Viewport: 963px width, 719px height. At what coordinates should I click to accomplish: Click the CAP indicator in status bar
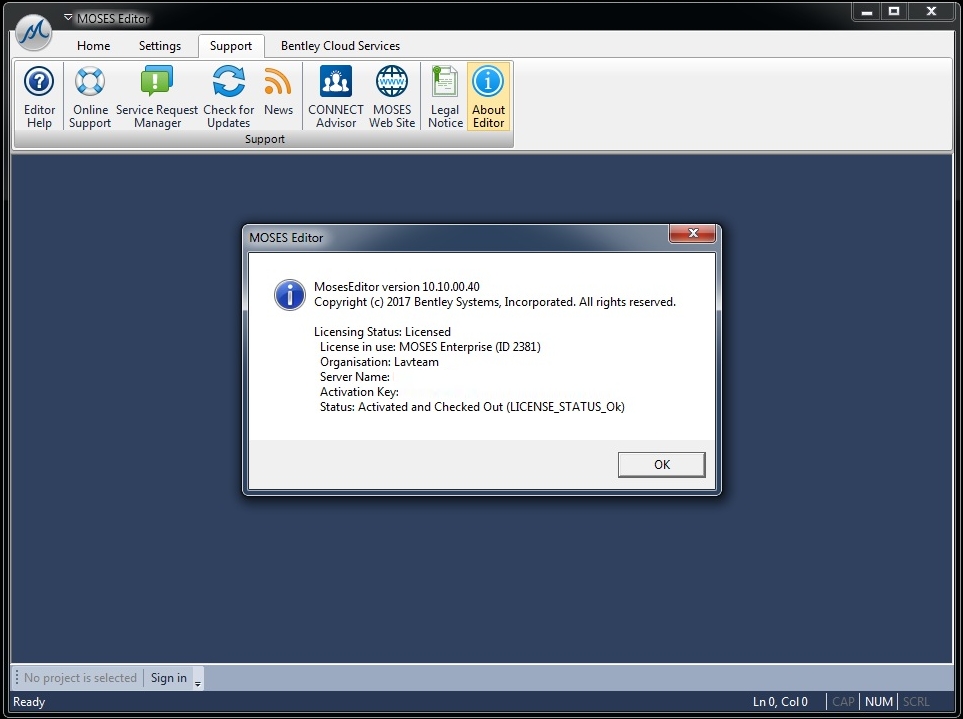843,702
